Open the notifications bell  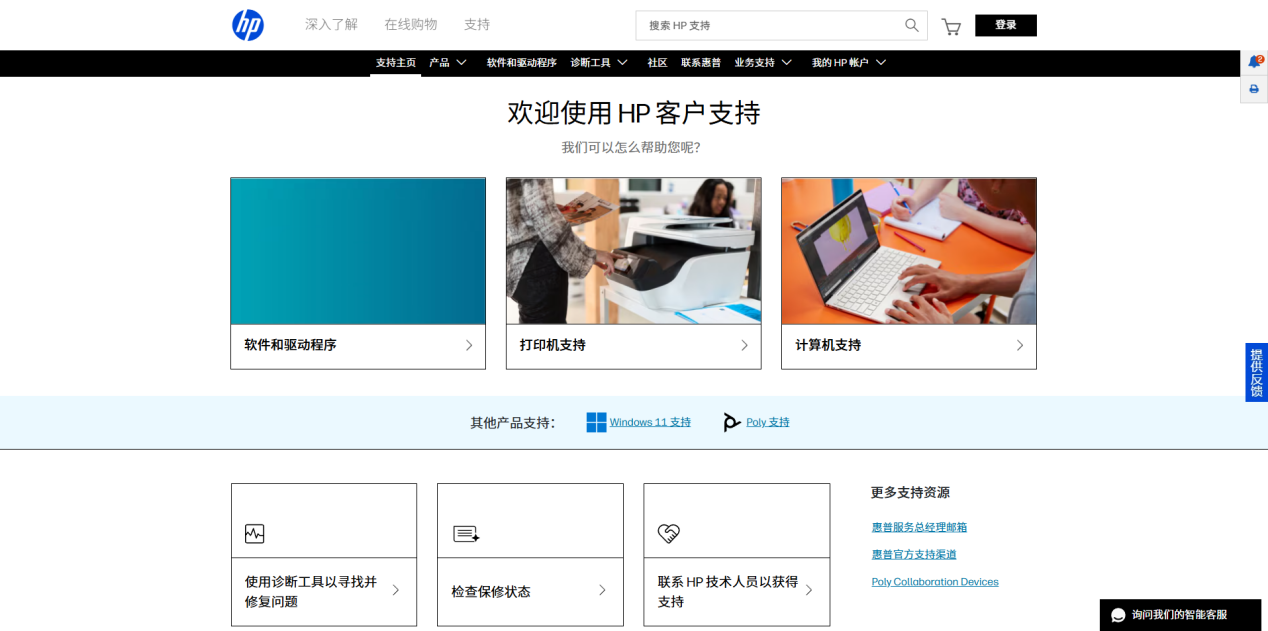click(x=1254, y=62)
